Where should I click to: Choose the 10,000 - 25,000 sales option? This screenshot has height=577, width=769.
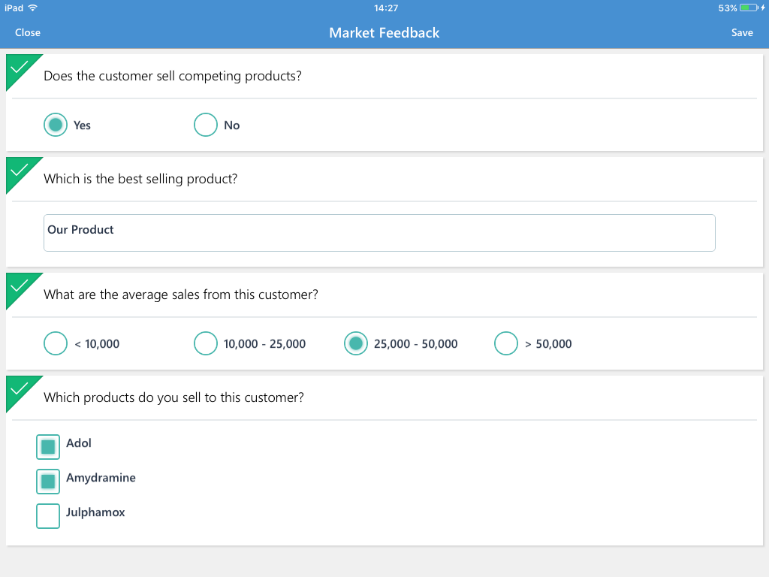point(205,344)
